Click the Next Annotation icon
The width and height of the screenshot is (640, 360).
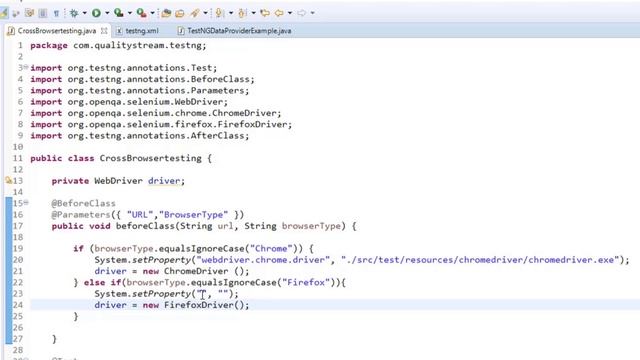point(219,13)
